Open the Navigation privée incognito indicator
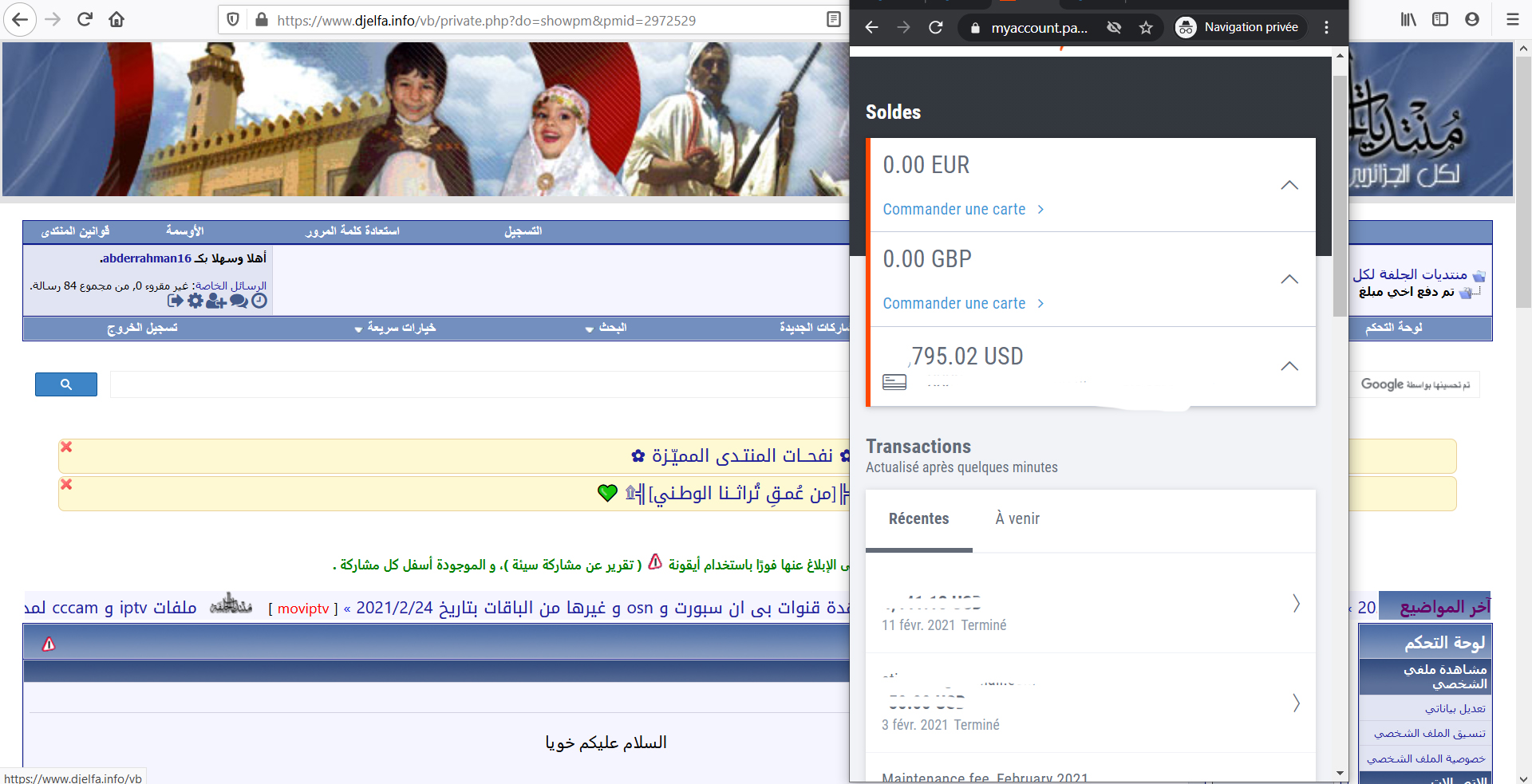The image size is (1532, 784). 1240,28
